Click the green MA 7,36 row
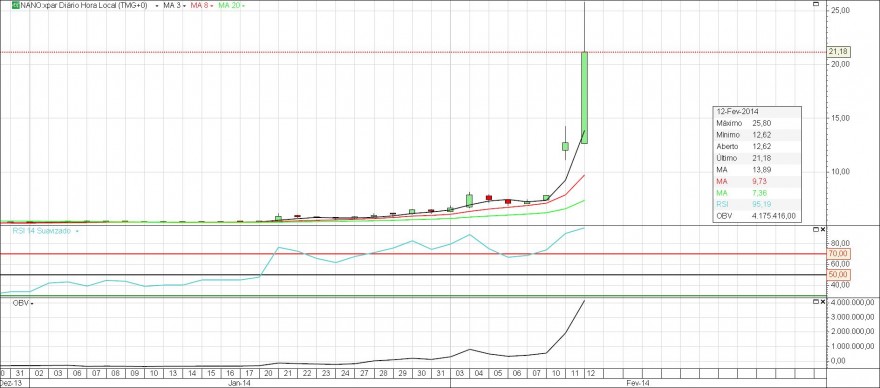The width and height of the screenshot is (880, 388). 757,193
